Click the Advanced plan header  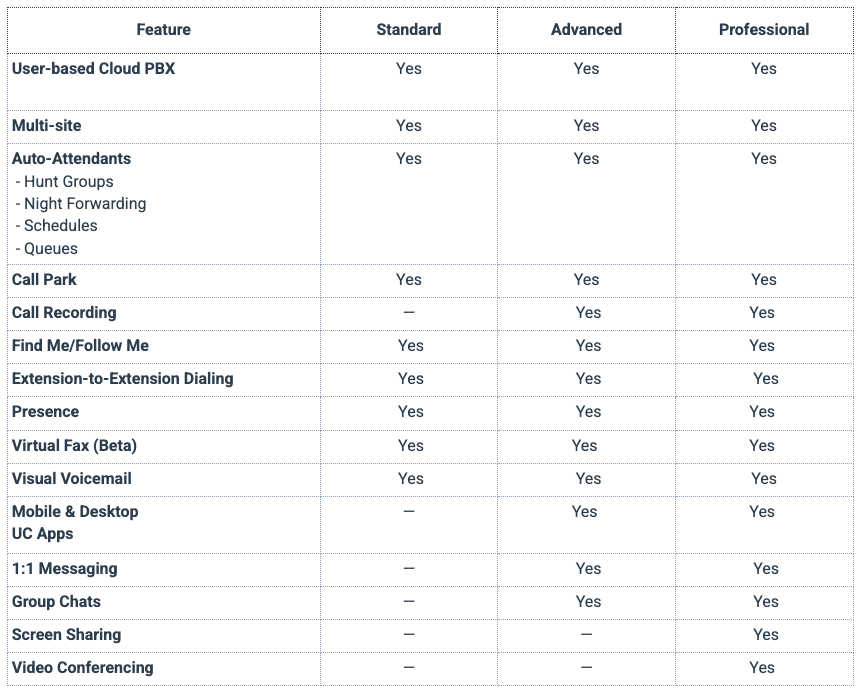(x=586, y=30)
